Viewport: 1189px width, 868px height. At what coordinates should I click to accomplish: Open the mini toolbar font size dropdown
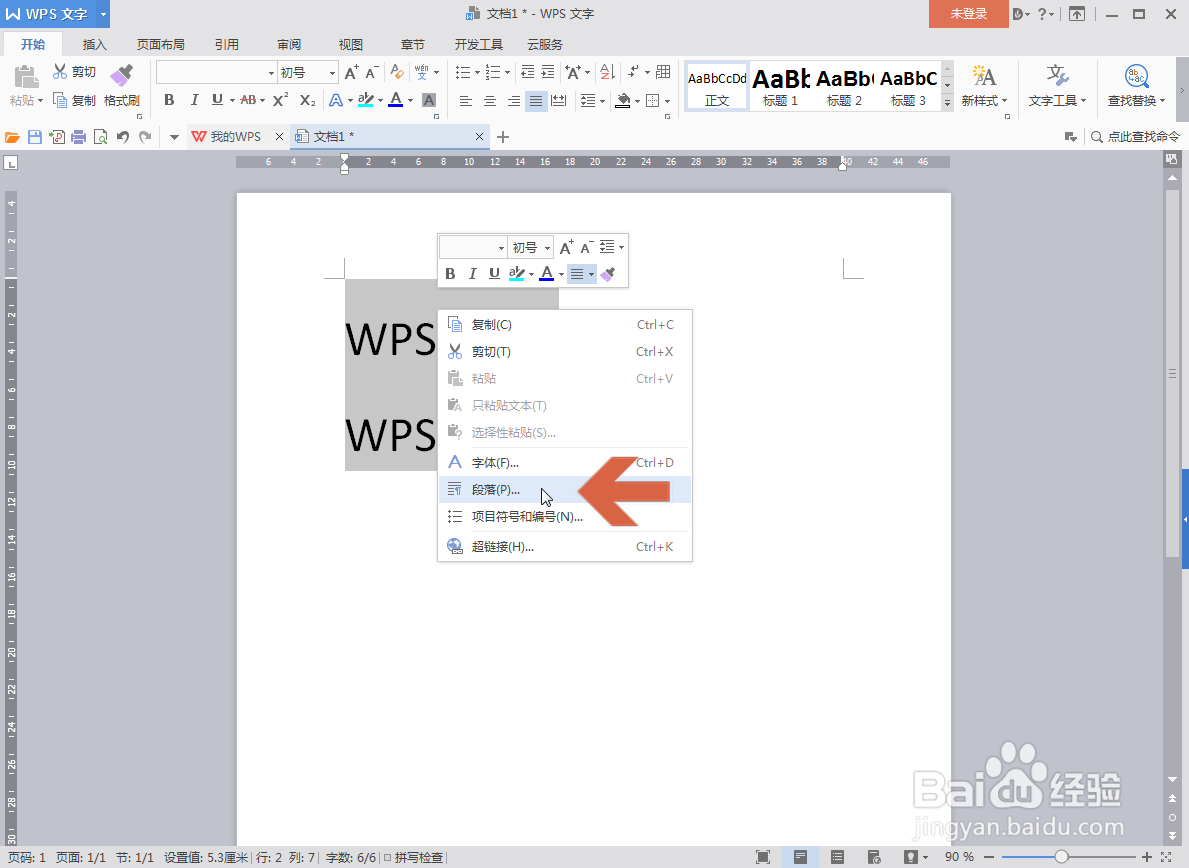547,248
